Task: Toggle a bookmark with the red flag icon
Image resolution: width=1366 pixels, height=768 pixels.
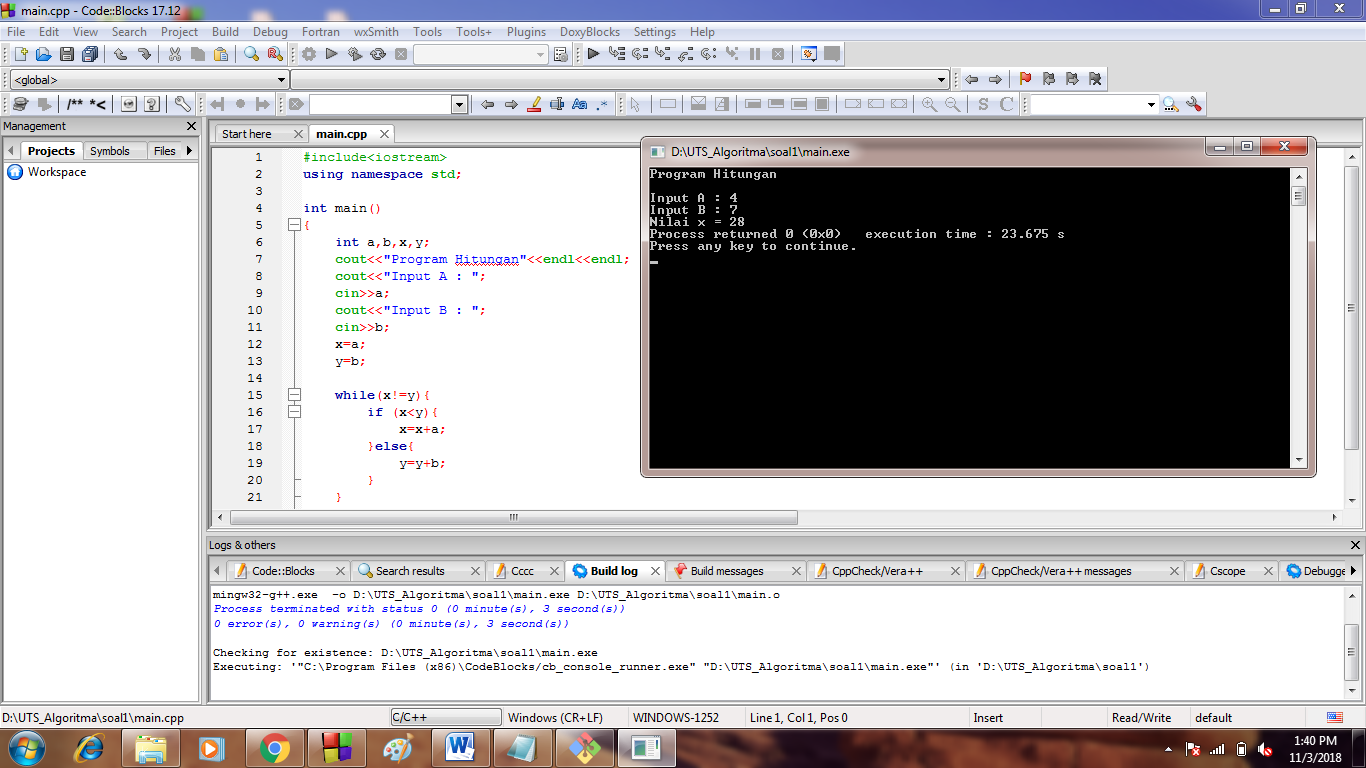Action: click(1025, 80)
